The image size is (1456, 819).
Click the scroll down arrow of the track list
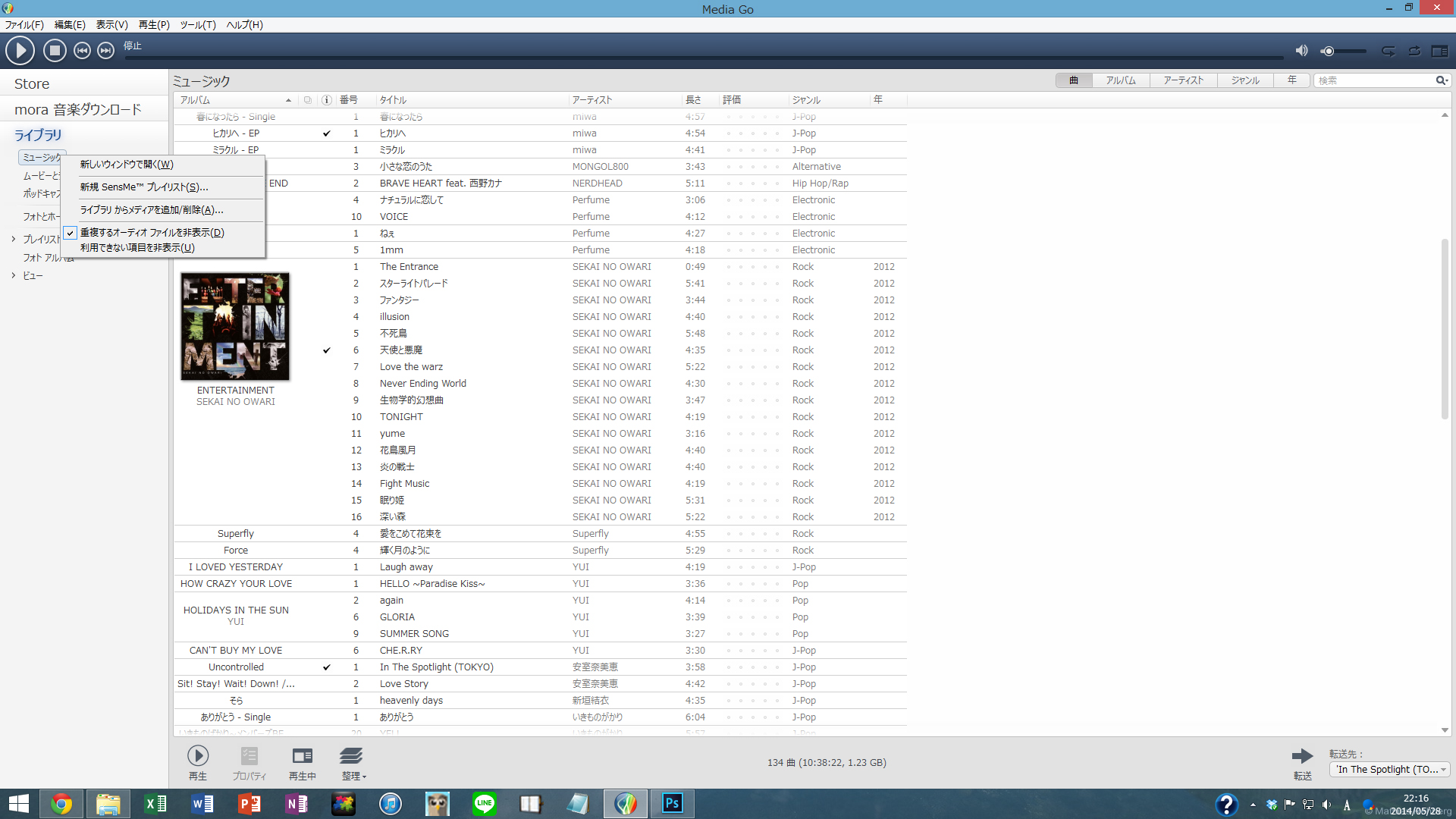[x=1445, y=730]
